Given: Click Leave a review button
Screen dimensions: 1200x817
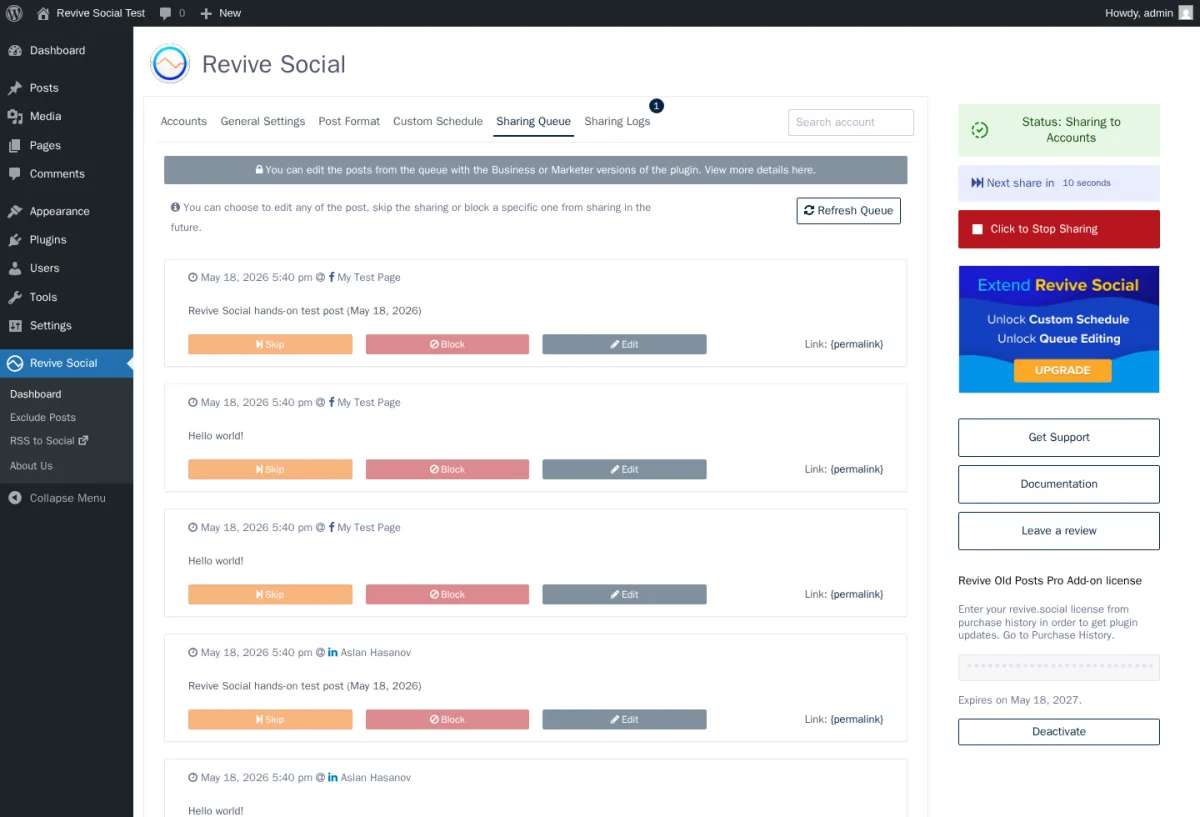Looking at the screenshot, I should pos(1059,531).
